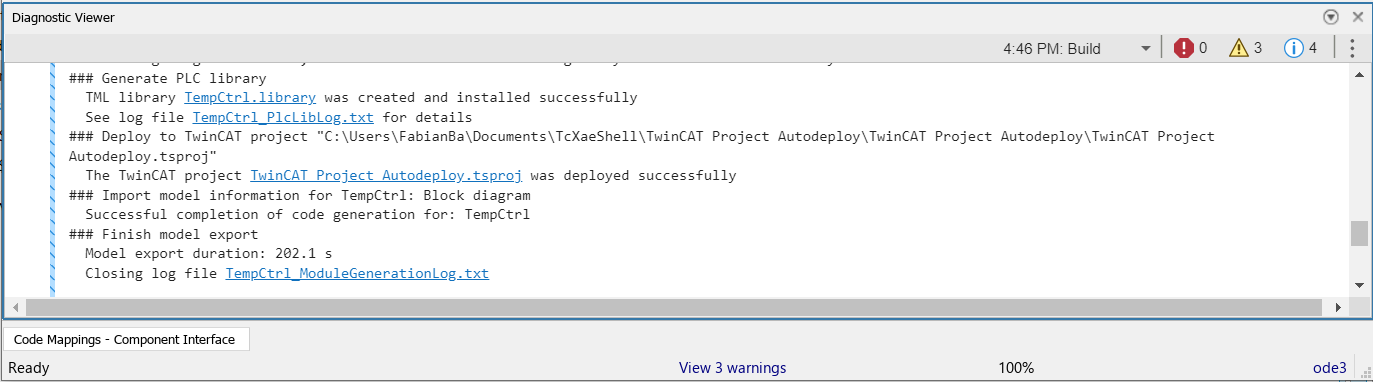The image size is (1373, 382).
Task: Click the ode3 solver link
Action: [1330, 368]
